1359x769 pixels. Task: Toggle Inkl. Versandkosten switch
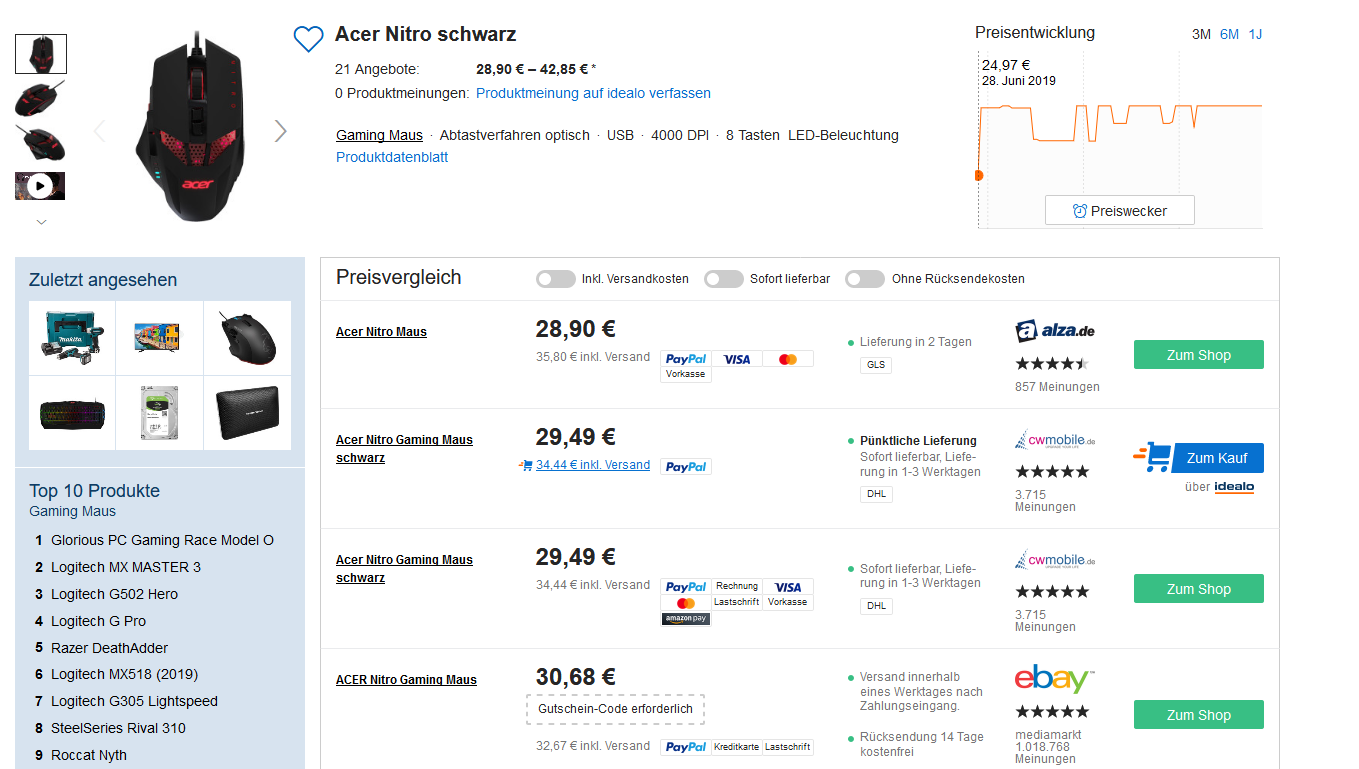[x=555, y=279]
